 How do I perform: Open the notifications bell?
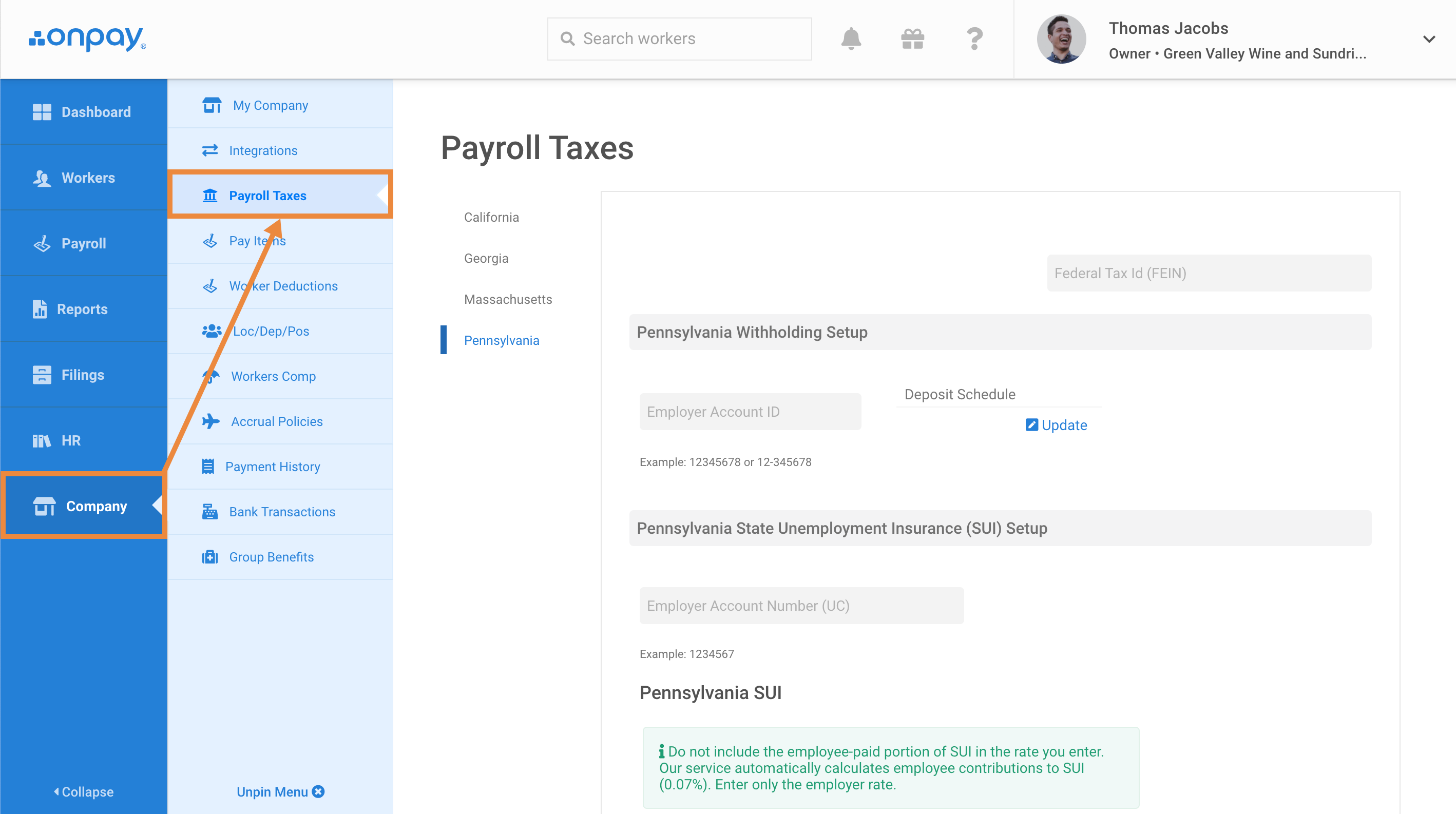pyautogui.click(x=851, y=38)
